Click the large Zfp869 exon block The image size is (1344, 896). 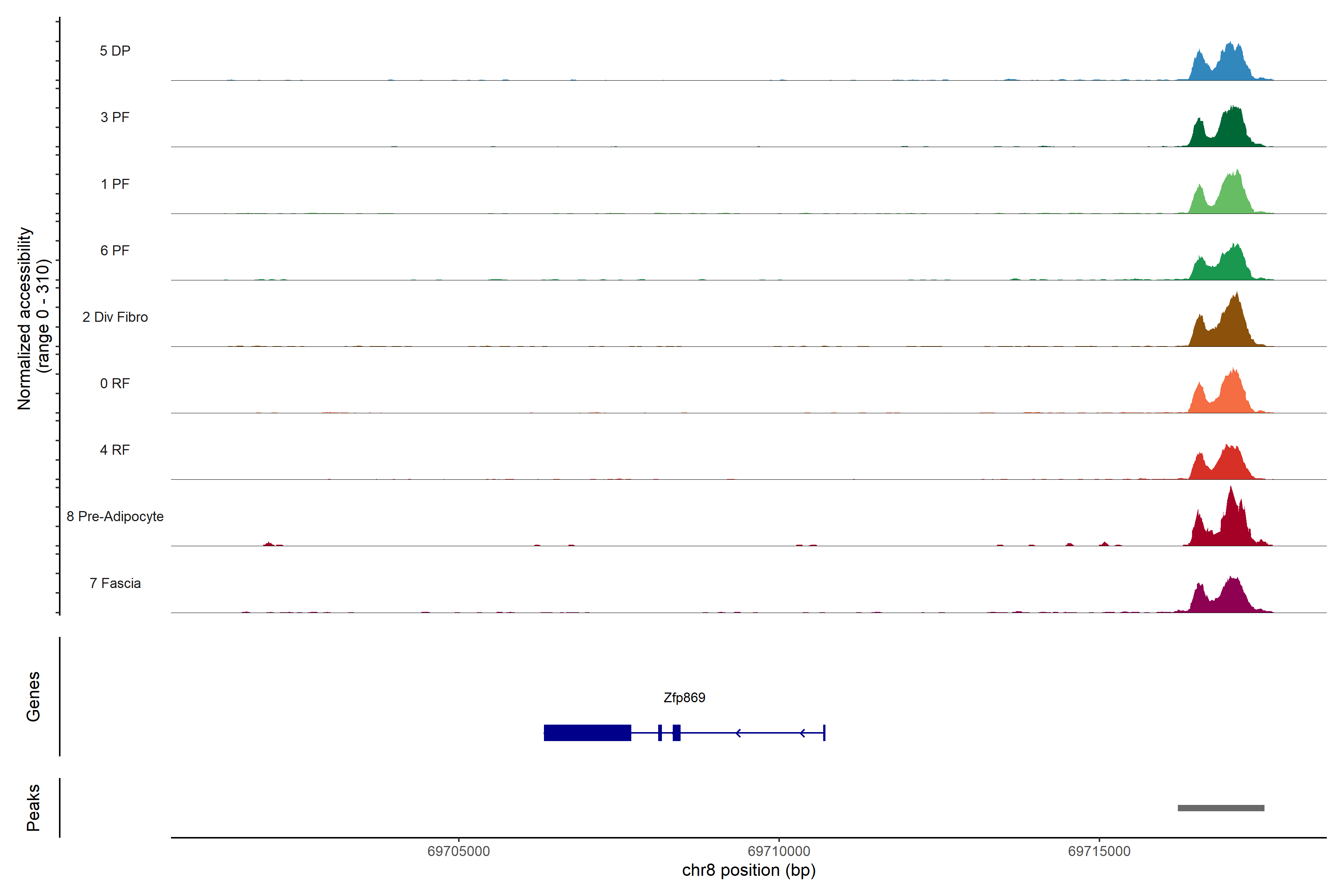pos(587,732)
